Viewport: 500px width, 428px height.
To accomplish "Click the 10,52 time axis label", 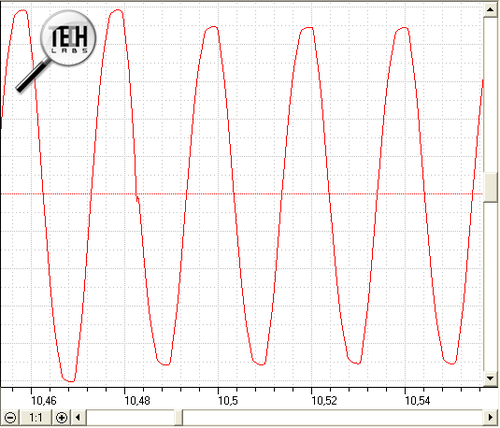I will [x=324, y=401].
